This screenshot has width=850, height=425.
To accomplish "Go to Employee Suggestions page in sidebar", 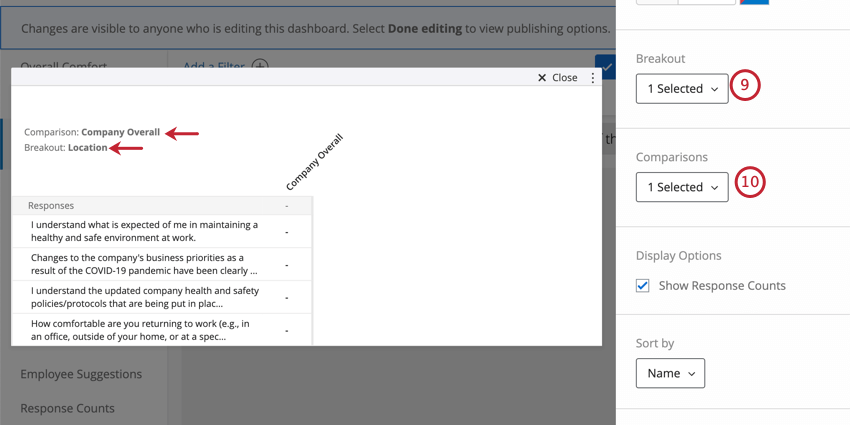I will point(81,374).
